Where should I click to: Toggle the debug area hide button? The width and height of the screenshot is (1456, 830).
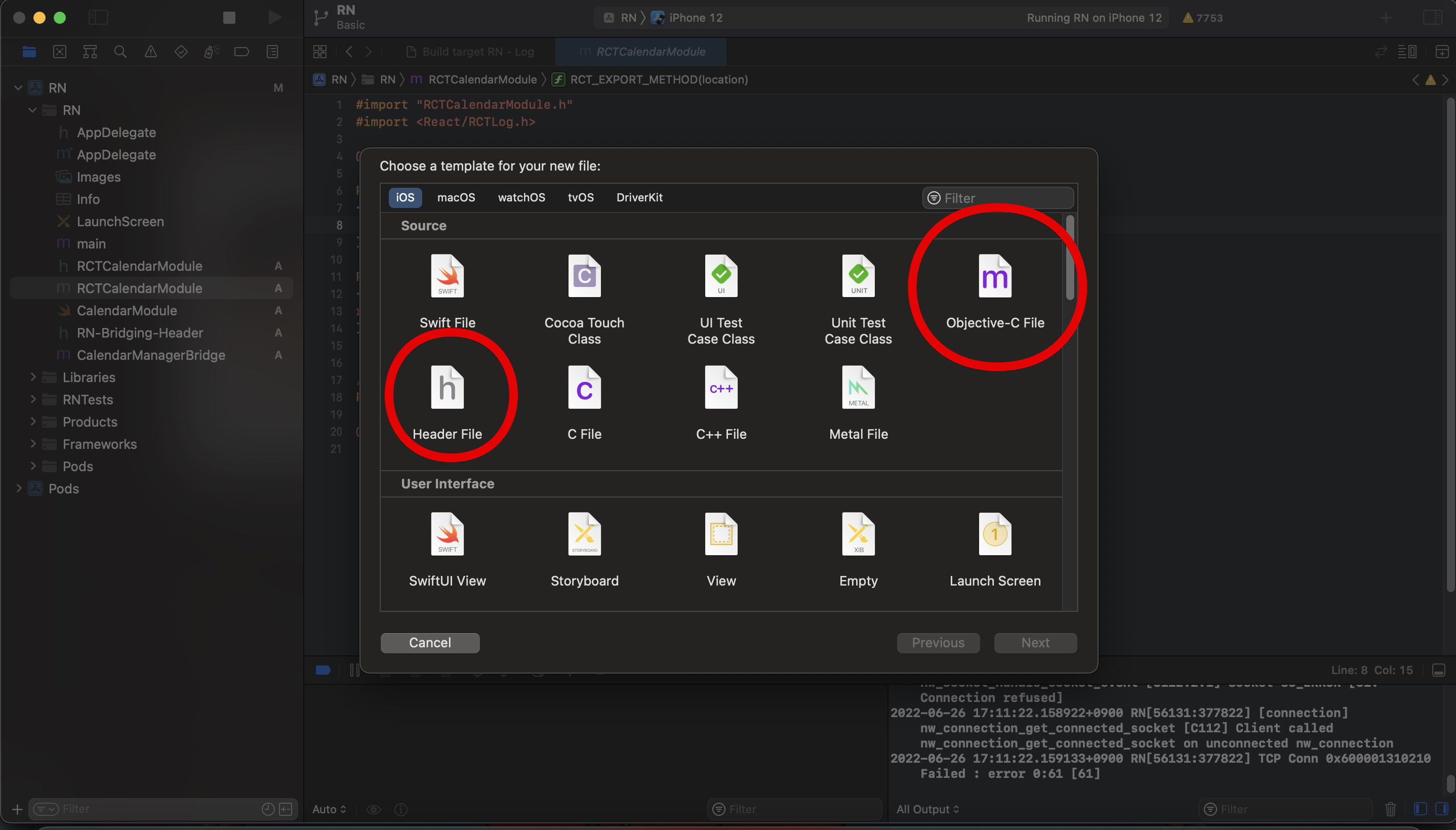(1438, 671)
